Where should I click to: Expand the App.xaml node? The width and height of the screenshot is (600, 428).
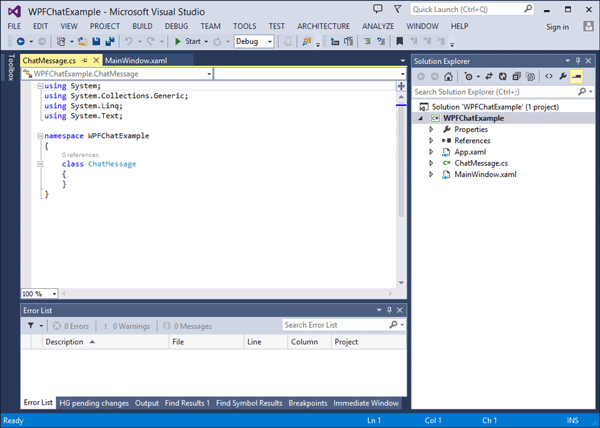[x=431, y=152]
